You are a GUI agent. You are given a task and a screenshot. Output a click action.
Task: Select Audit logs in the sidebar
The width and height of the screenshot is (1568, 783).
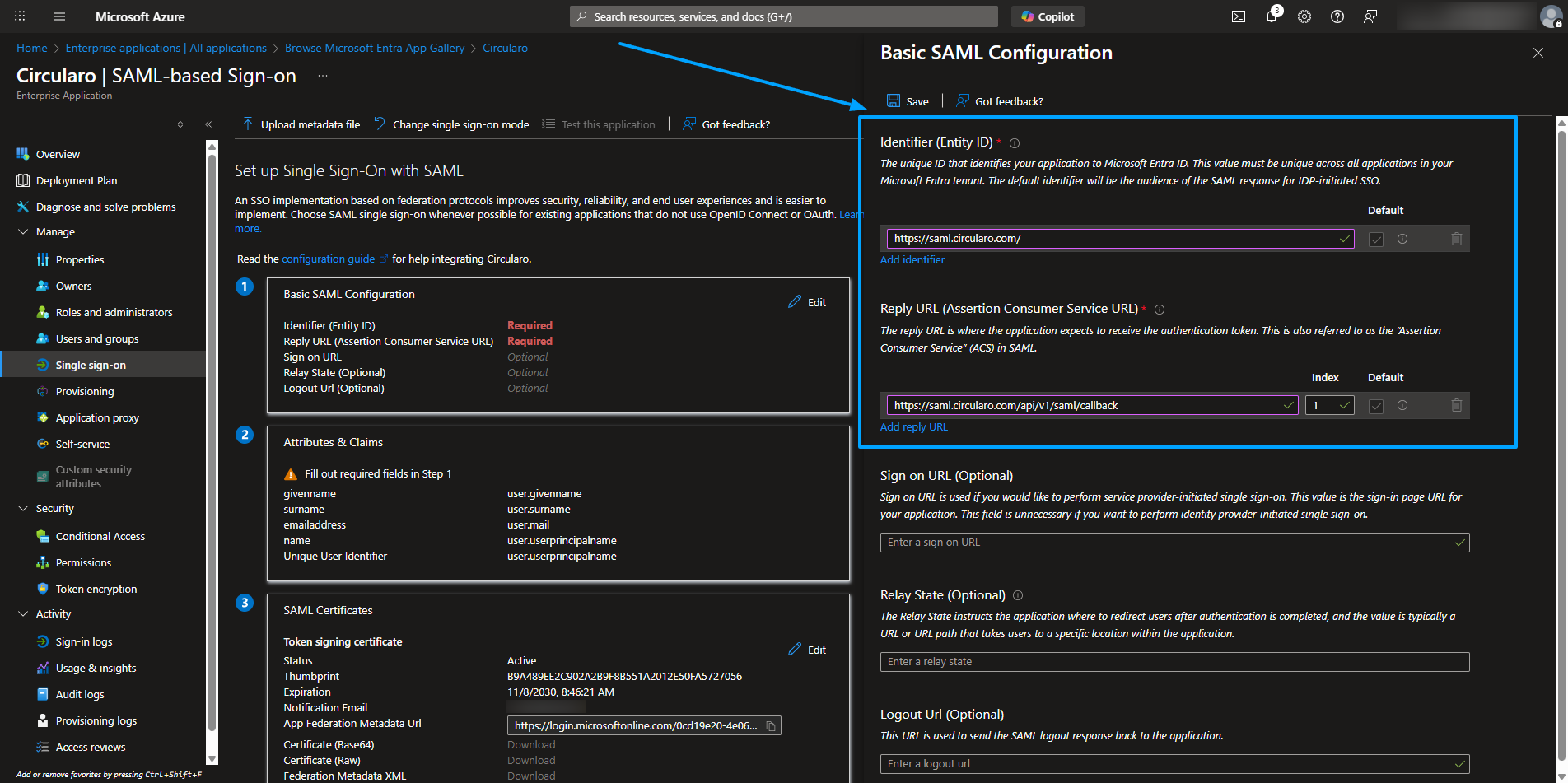pos(79,694)
